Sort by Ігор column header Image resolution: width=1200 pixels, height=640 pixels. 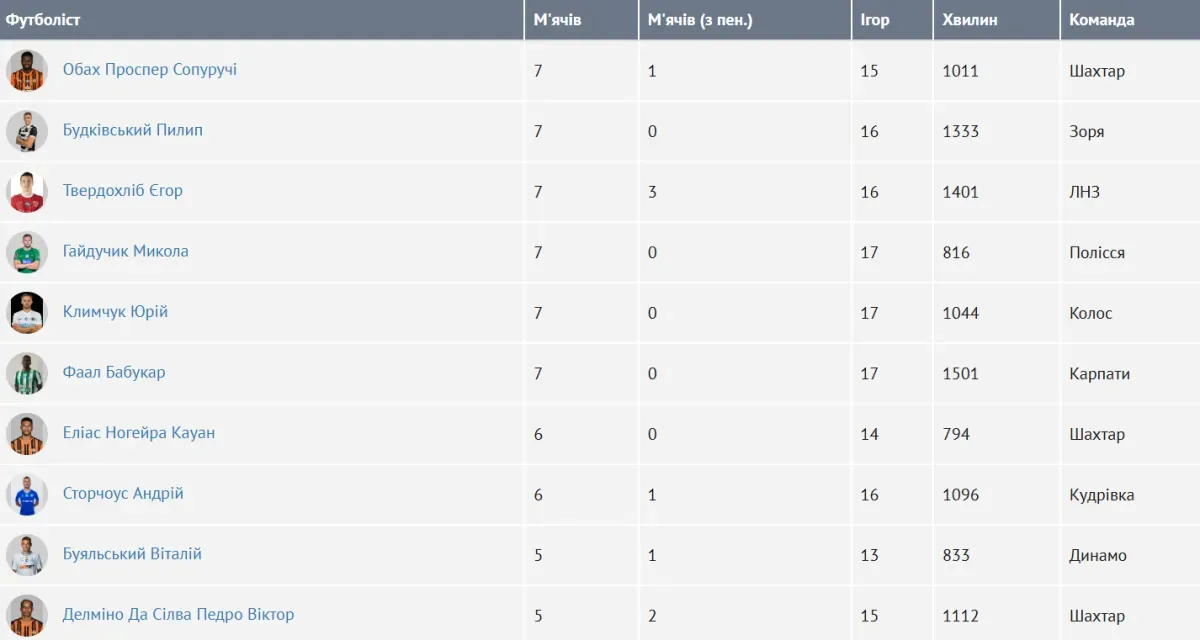[875, 20]
